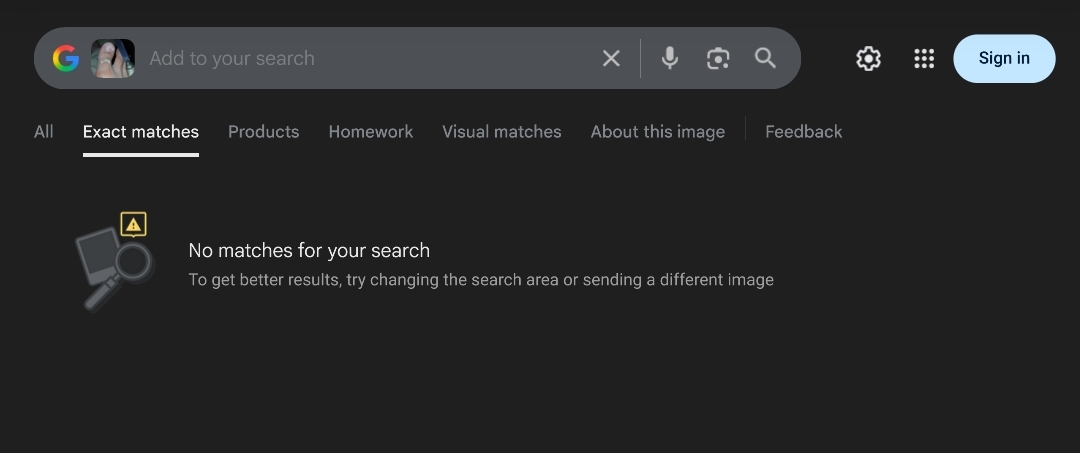1080x453 pixels.
Task: Open the Google apps grid
Action: click(924, 59)
